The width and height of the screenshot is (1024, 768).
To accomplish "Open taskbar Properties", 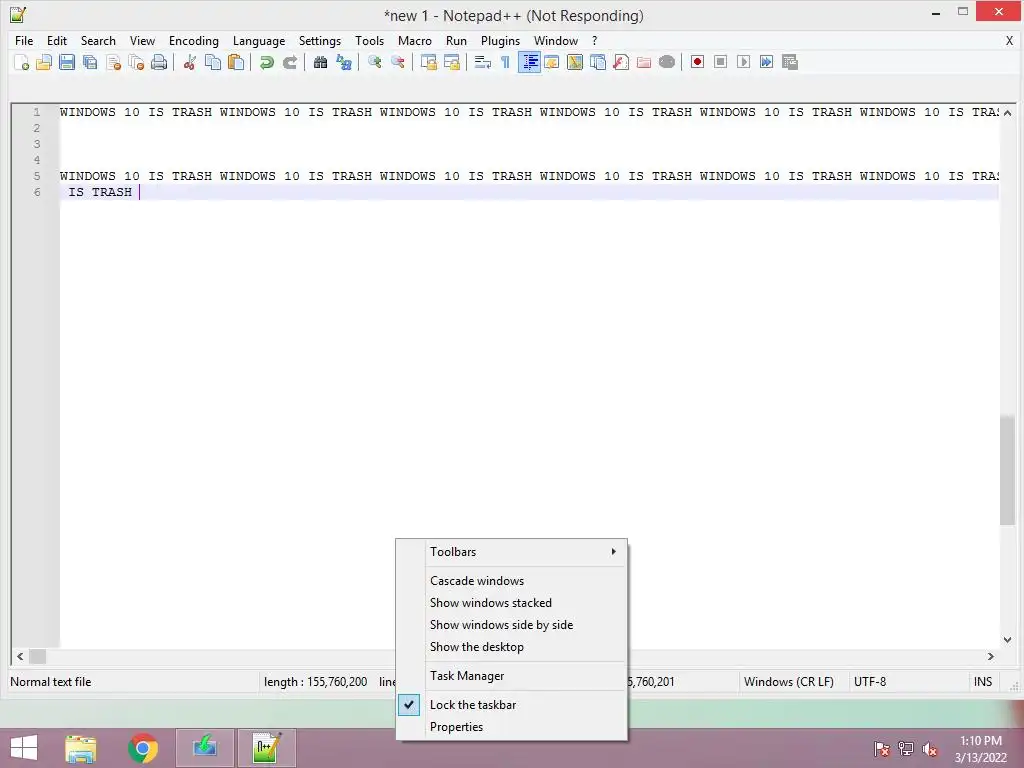I will tap(511, 727).
